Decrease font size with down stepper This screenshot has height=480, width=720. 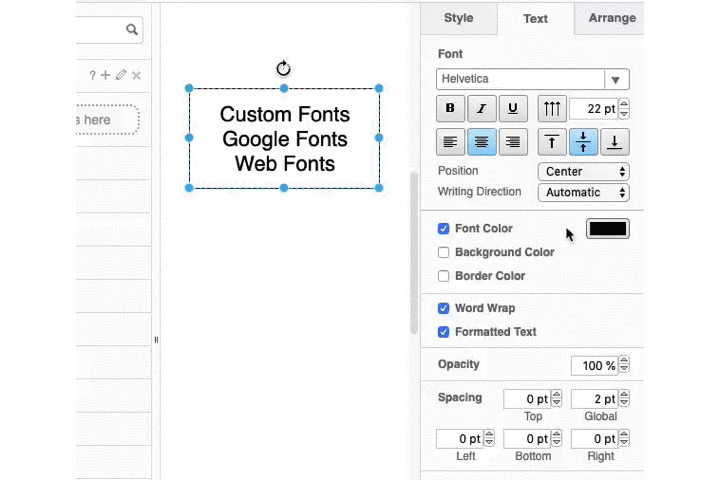[x=624, y=113]
